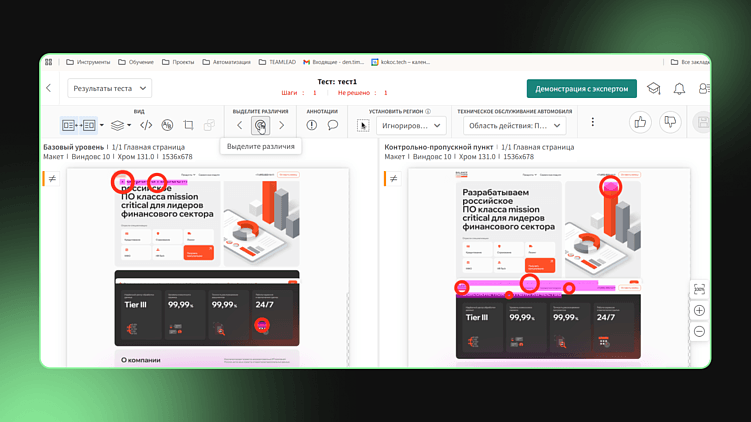751x422 pixels.
Task: Open the Инструменты bookmarks folder
Action: click(x=88, y=62)
